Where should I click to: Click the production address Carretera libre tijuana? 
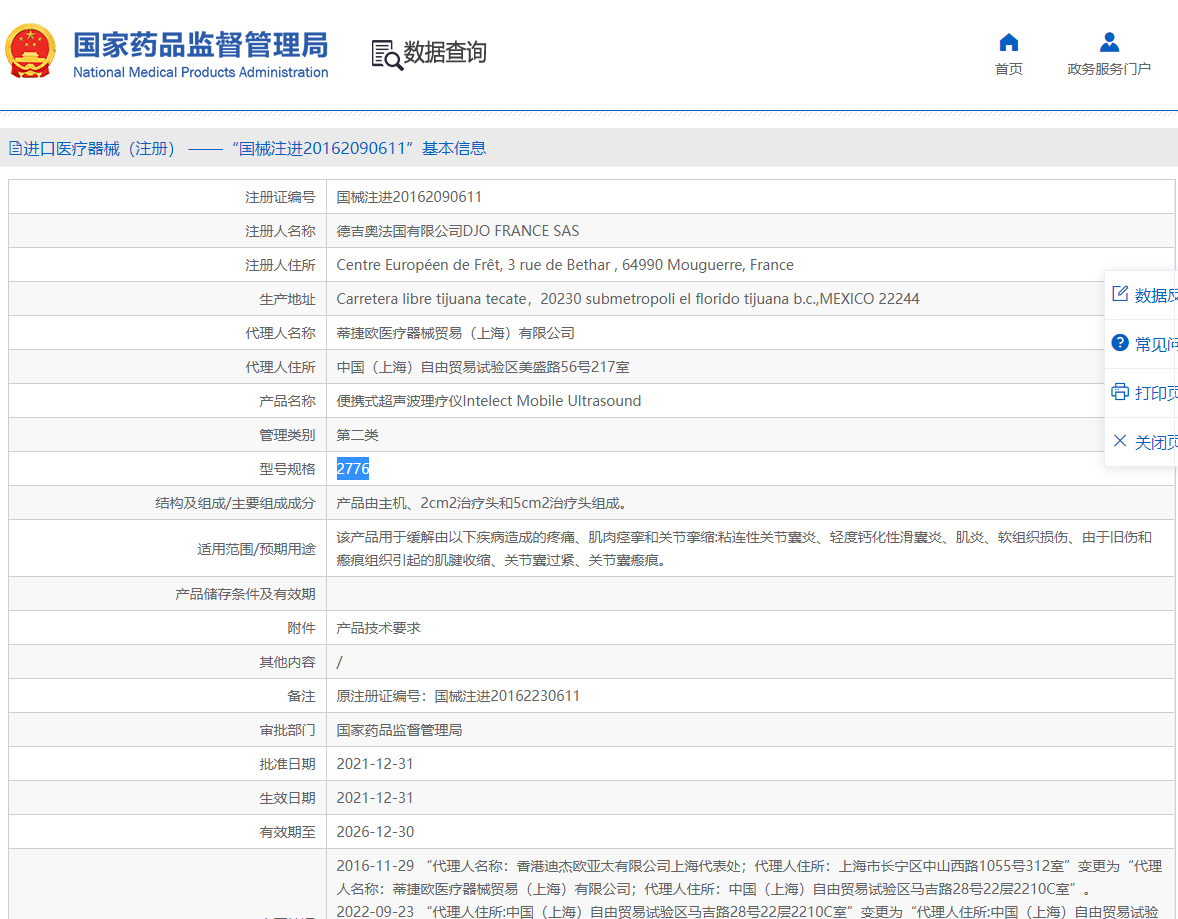coord(627,299)
